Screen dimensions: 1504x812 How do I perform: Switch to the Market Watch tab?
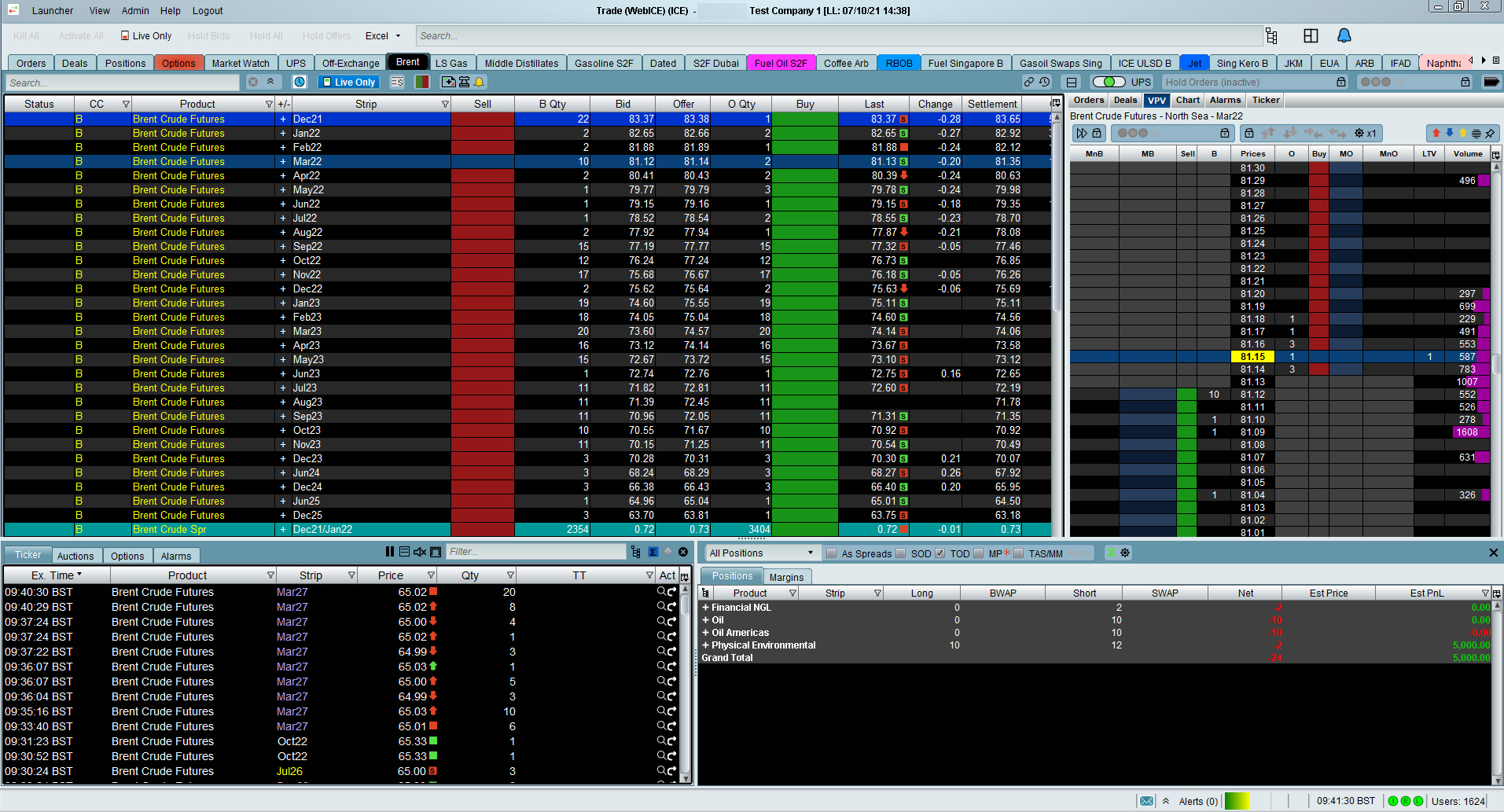tap(240, 64)
